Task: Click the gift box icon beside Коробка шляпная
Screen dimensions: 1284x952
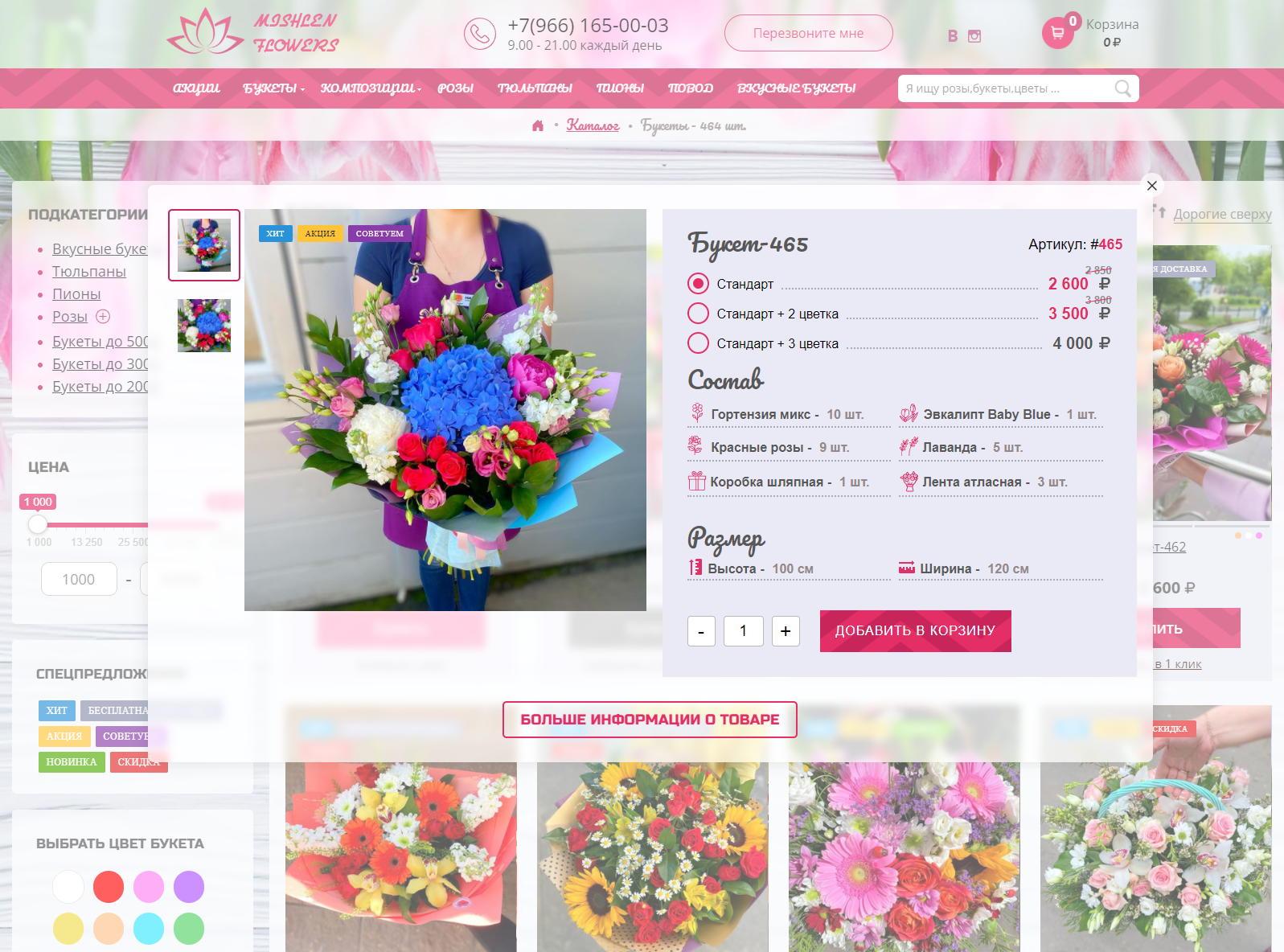Action: pos(696,481)
